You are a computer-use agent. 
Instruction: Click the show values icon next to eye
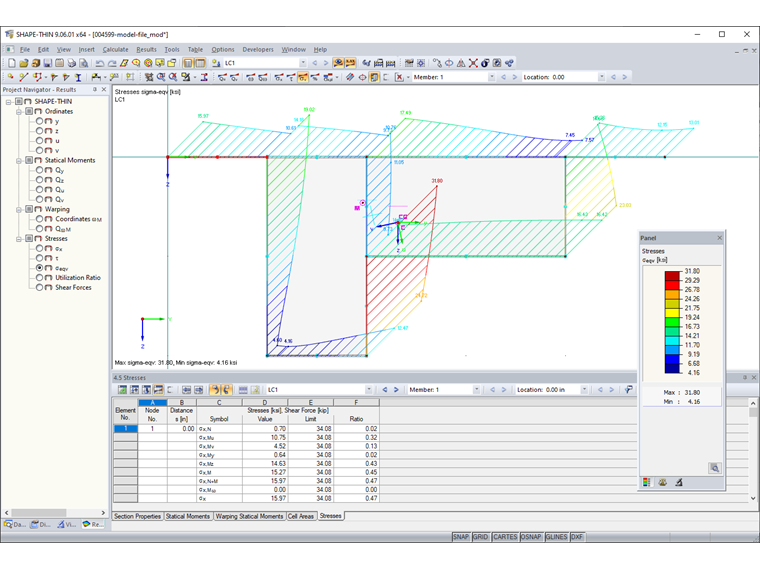click(350, 63)
